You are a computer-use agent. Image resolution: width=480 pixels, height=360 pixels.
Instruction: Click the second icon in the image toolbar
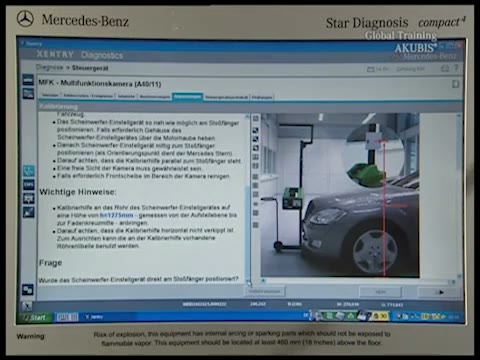click(x=256, y=130)
